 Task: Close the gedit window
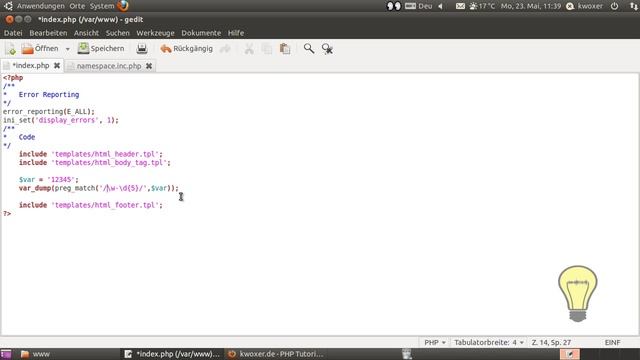point(9,19)
